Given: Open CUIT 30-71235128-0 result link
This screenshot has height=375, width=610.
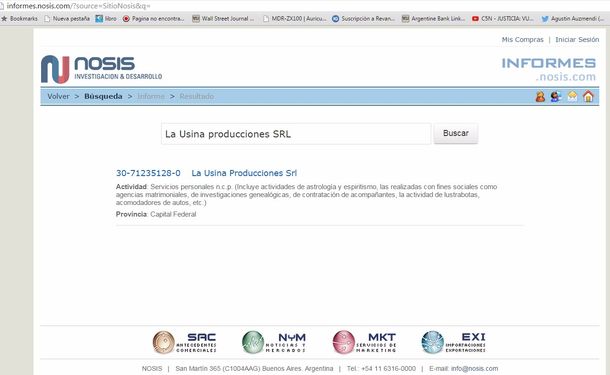Looking at the screenshot, I should [148, 173].
